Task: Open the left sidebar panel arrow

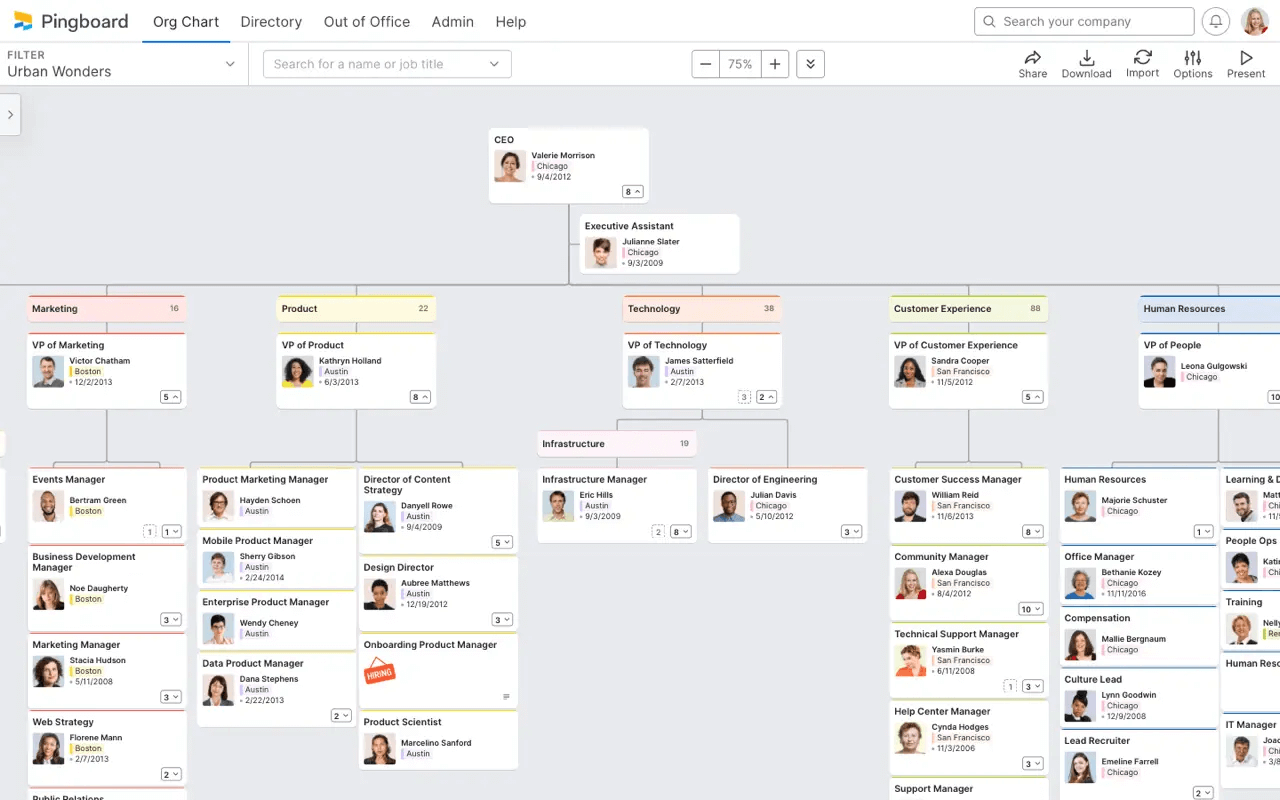Action: pyautogui.click(x=10, y=115)
